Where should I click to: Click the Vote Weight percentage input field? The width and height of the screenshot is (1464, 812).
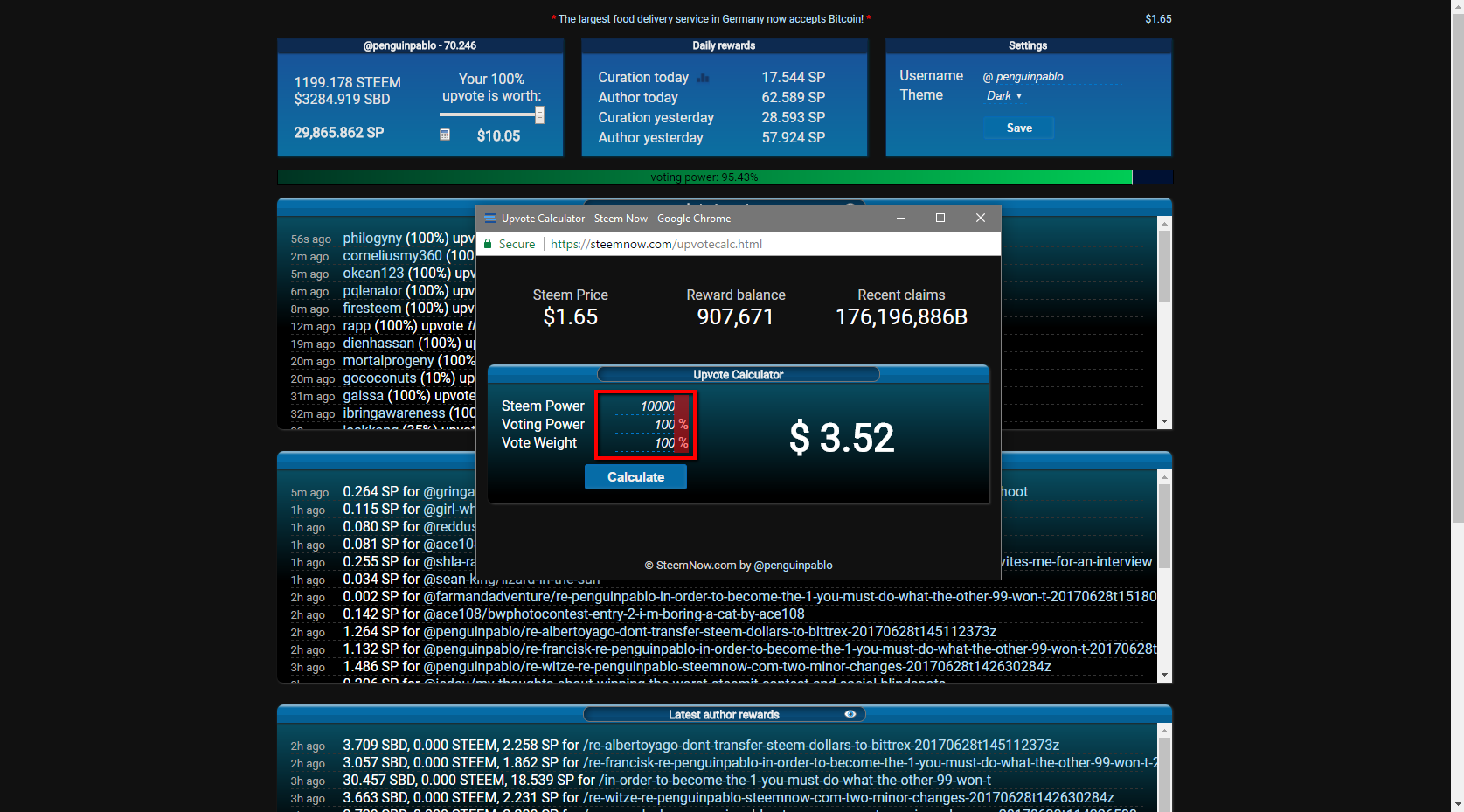pyautogui.click(x=644, y=442)
